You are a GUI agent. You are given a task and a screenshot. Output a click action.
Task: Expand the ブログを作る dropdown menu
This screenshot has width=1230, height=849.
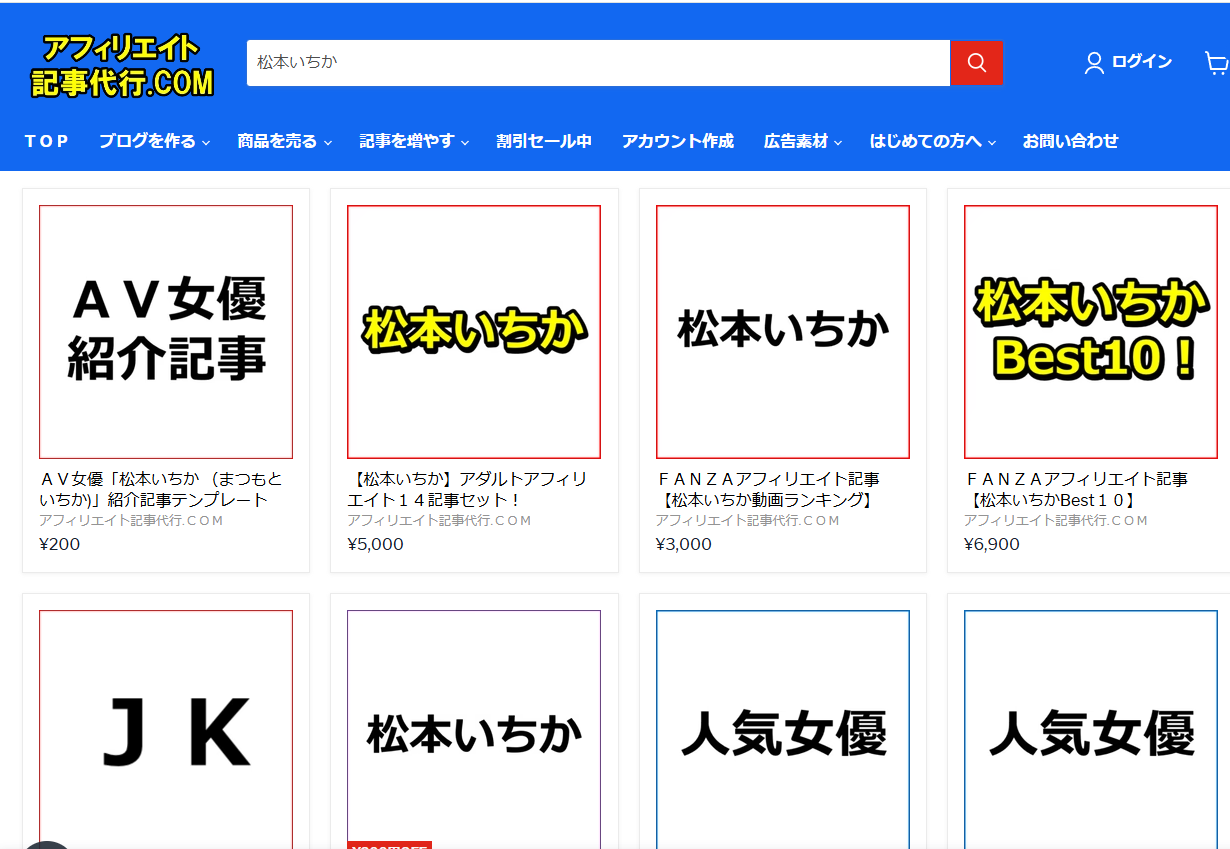154,141
